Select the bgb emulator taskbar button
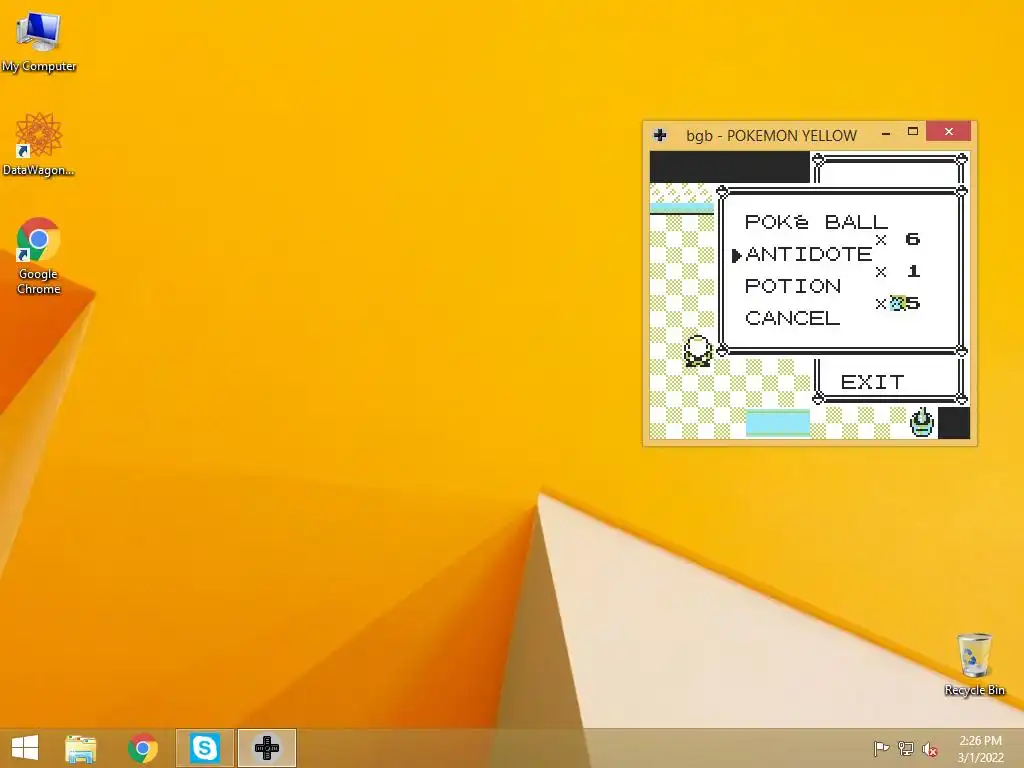1024x768 pixels. coord(266,748)
